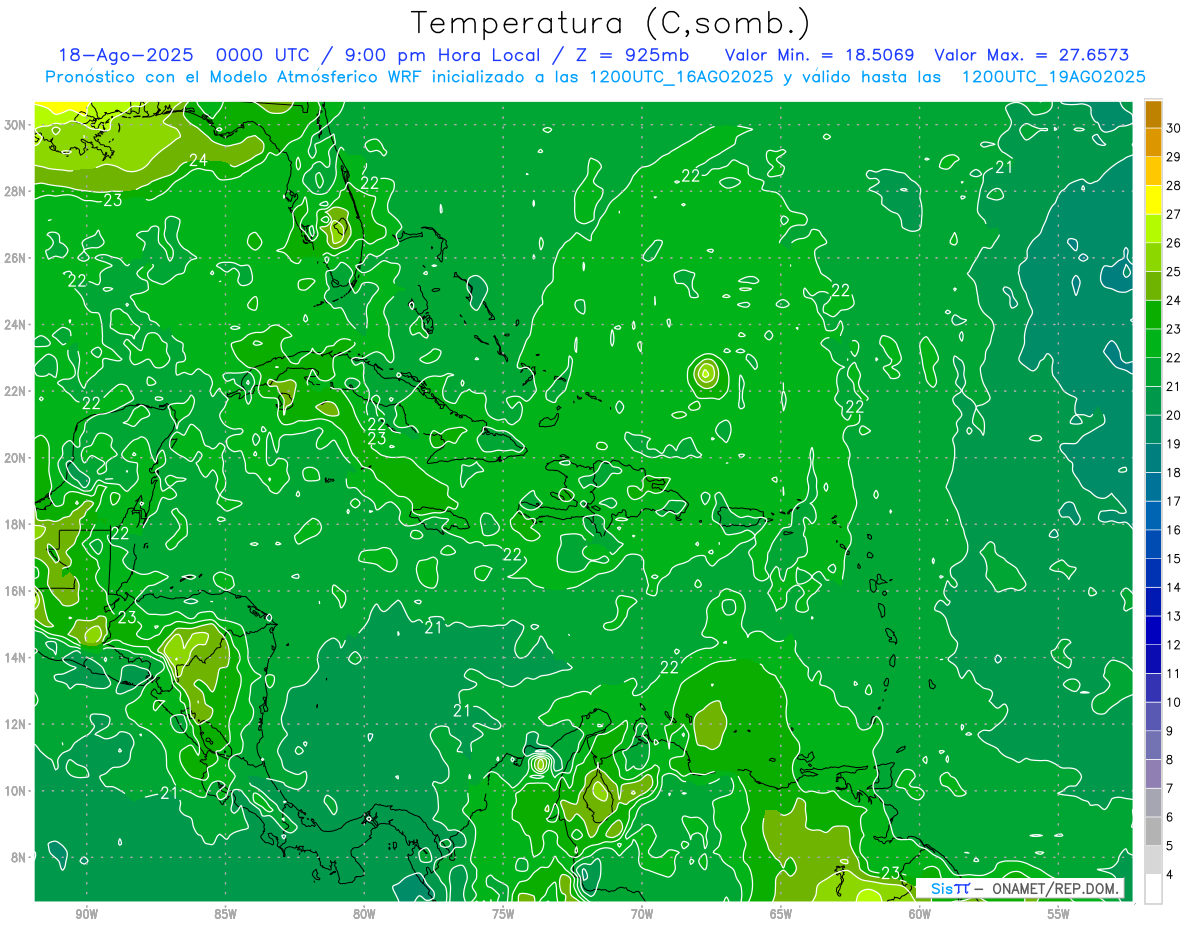This screenshot has width=1200, height=927.
Task: Click colorbar scale label '20'
Action: 1173,415
